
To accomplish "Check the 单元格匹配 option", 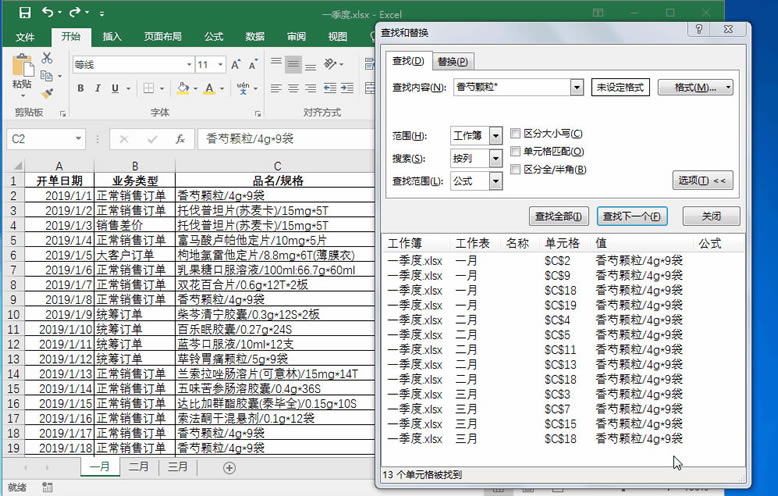I will [x=515, y=152].
